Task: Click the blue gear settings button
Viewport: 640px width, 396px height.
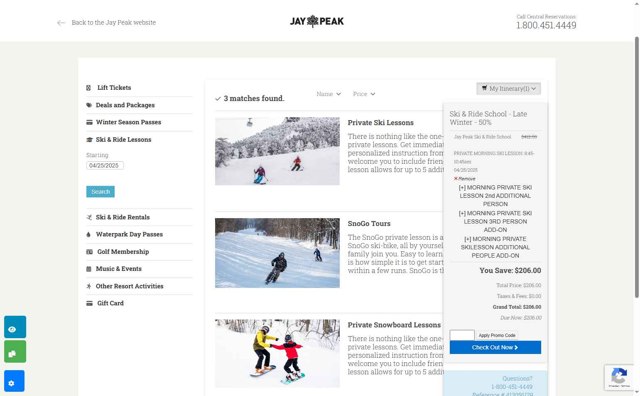Action: [14, 381]
